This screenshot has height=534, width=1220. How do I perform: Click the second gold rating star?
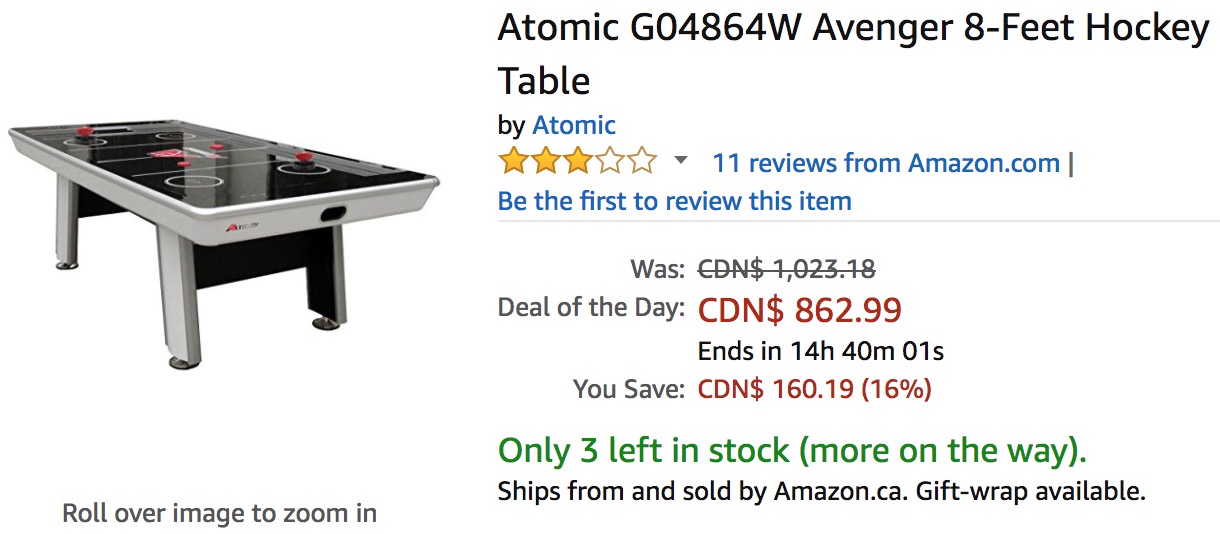tap(546, 161)
